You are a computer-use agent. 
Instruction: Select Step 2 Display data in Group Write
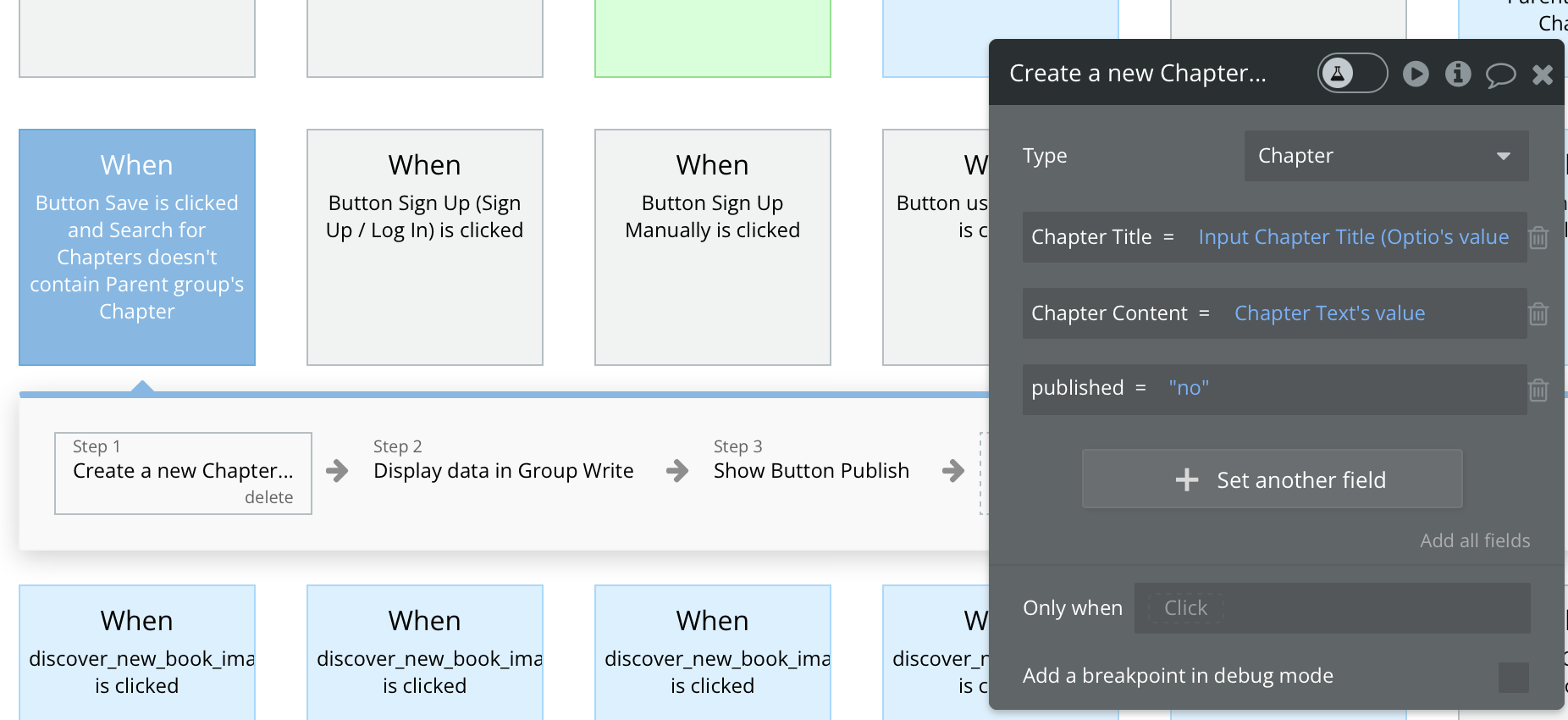point(503,470)
